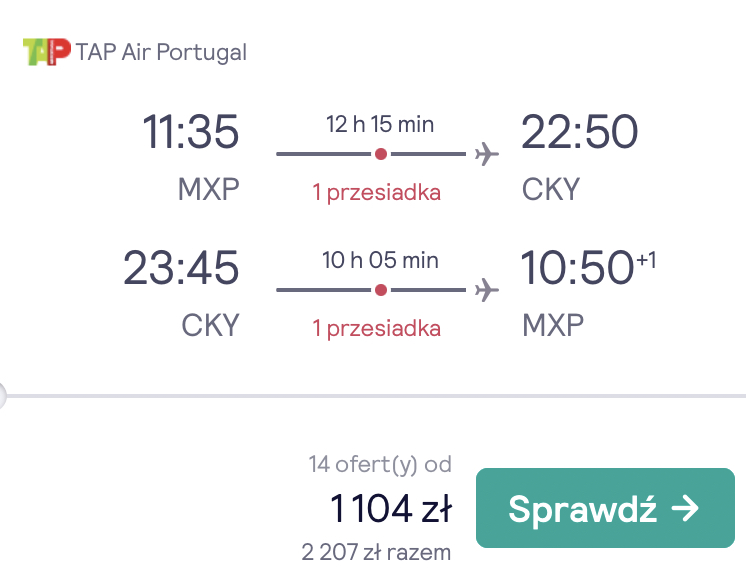
Task: Click the return flight airplane icon
Action: tap(487, 290)
